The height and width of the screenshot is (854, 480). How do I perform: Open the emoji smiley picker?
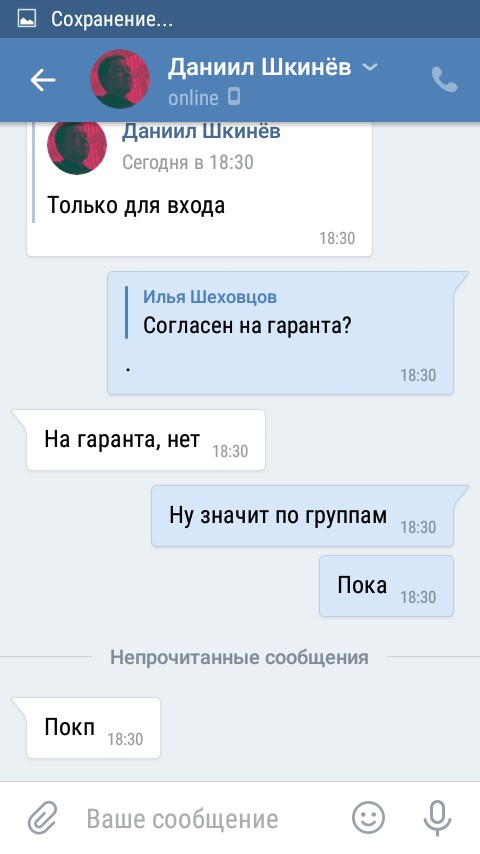pos(368,818)
